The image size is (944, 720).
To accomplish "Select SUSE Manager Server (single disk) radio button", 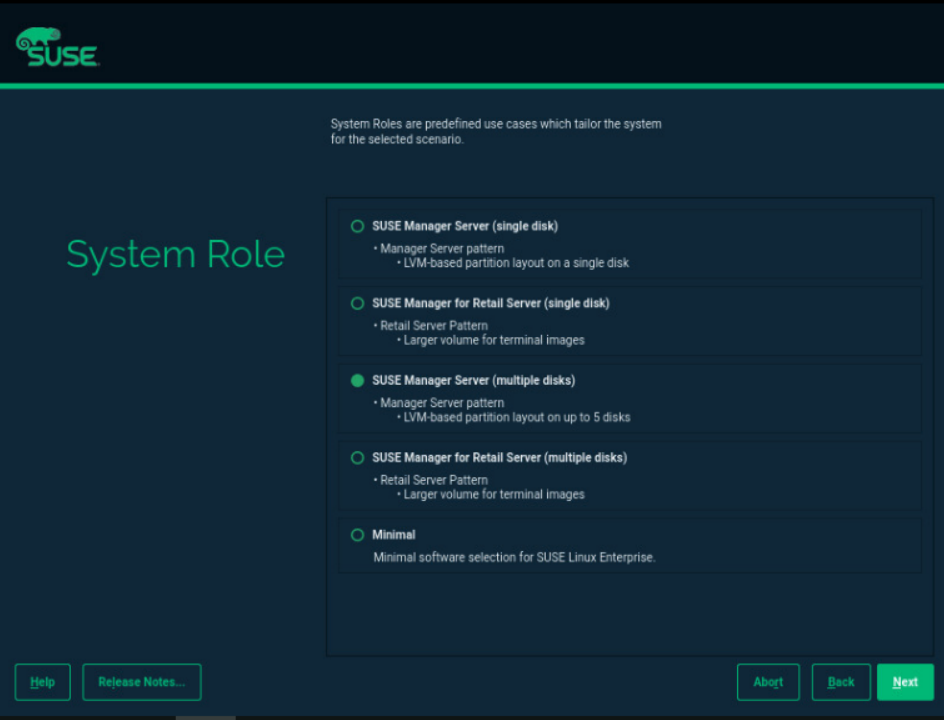I will point(357,226).
